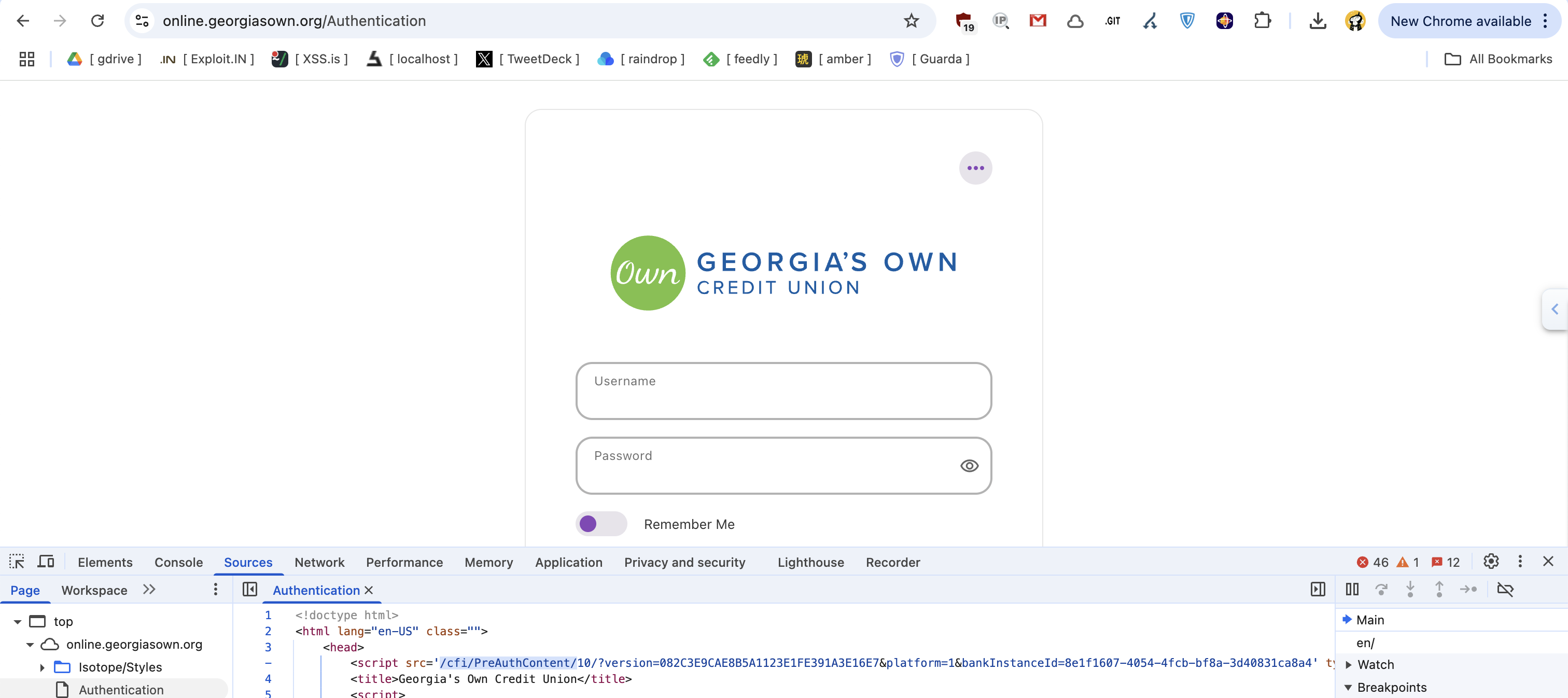This screenshot has width=1568, height=698.
Task: Hide the navigator sidebar icon
Action: click(x=249, y=589)
